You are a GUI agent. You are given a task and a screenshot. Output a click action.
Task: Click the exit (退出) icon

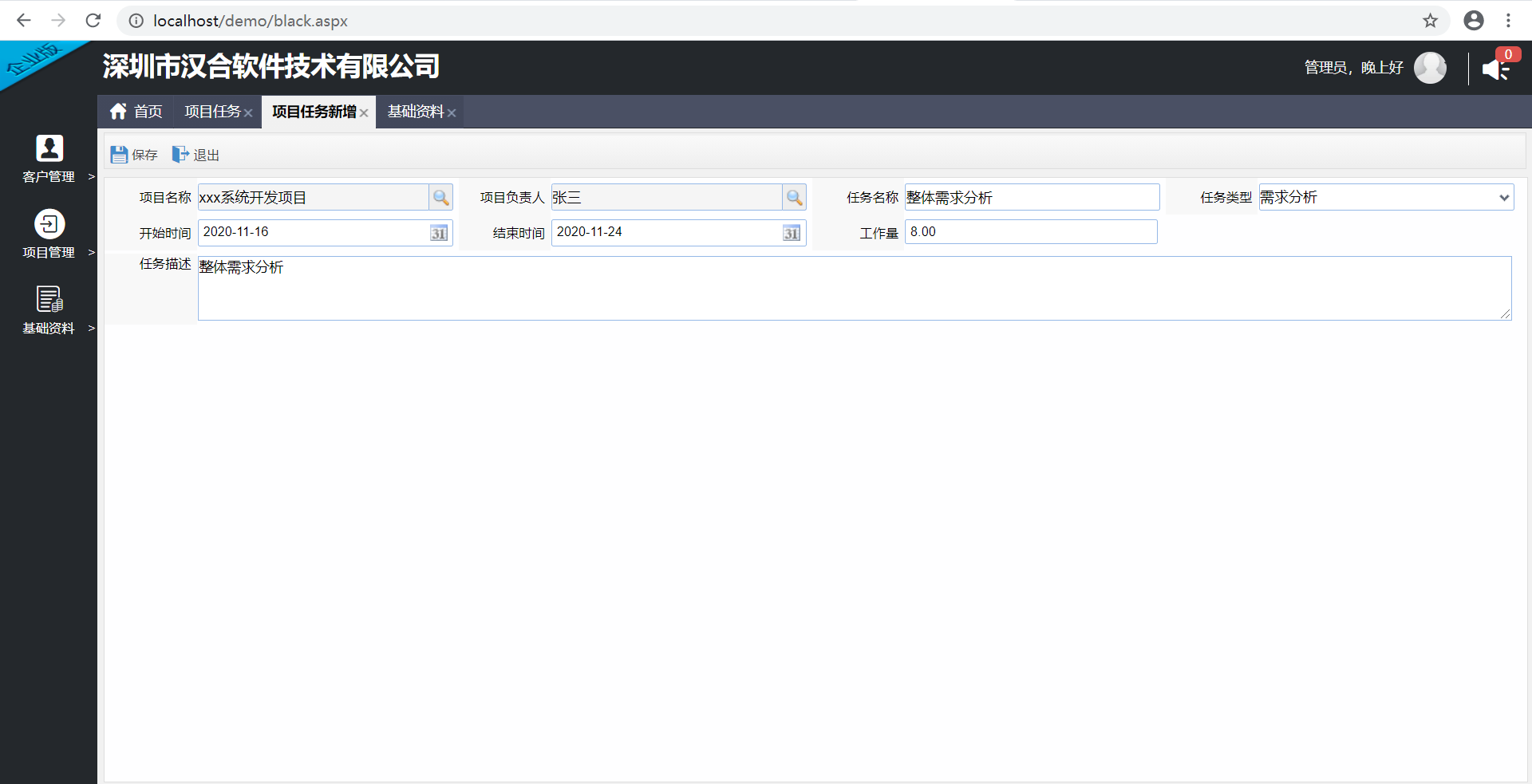pyautogui.click(x=180, y=155)
